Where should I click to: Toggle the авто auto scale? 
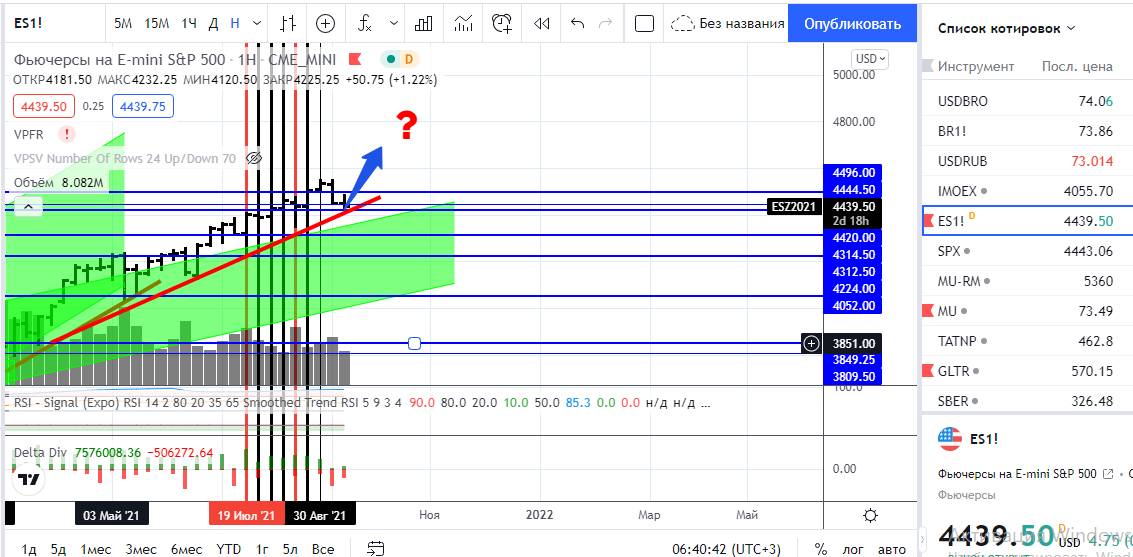coord(892,549)
